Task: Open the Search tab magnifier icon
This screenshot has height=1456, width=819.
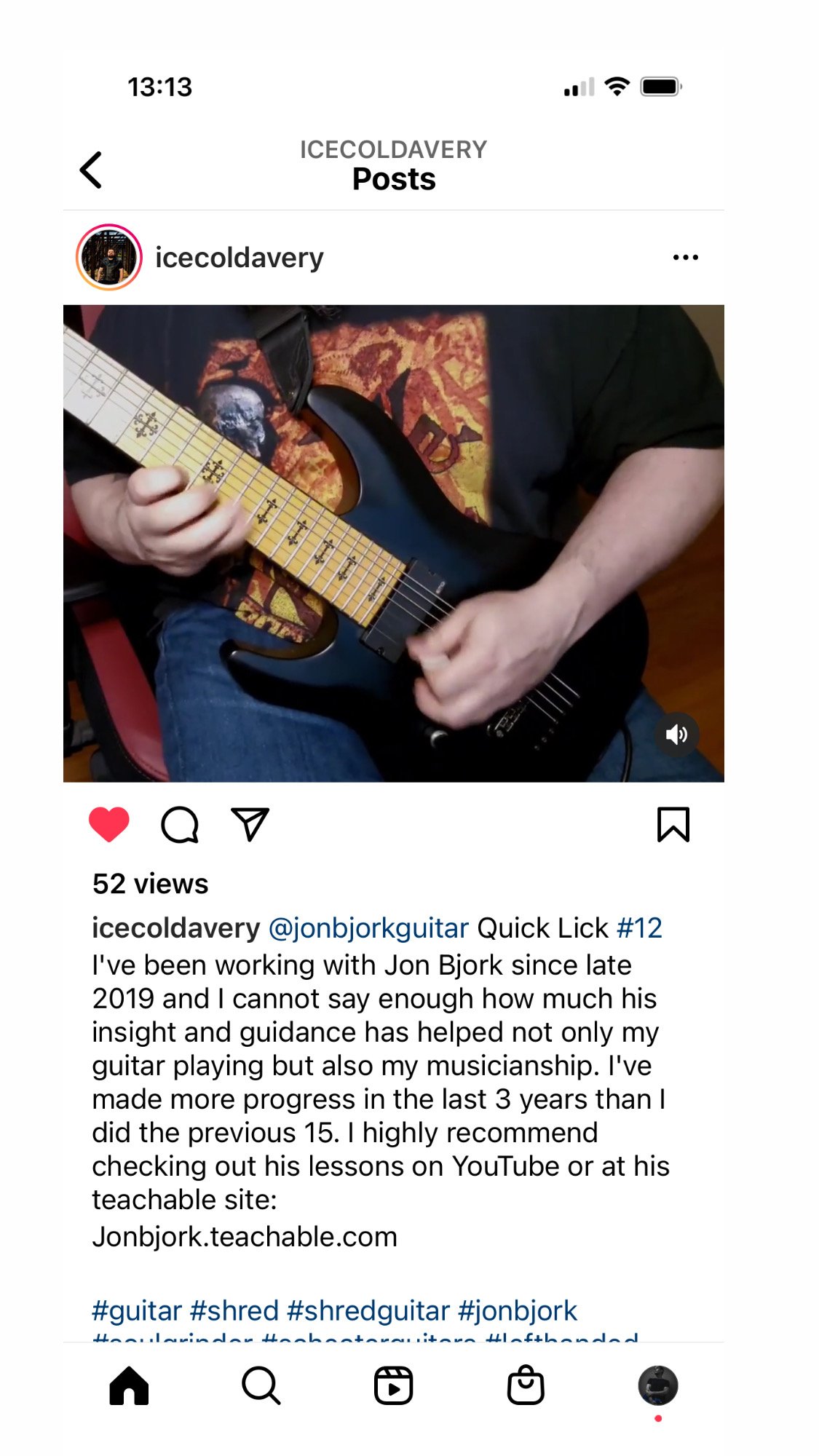Action: point(261,1385)
